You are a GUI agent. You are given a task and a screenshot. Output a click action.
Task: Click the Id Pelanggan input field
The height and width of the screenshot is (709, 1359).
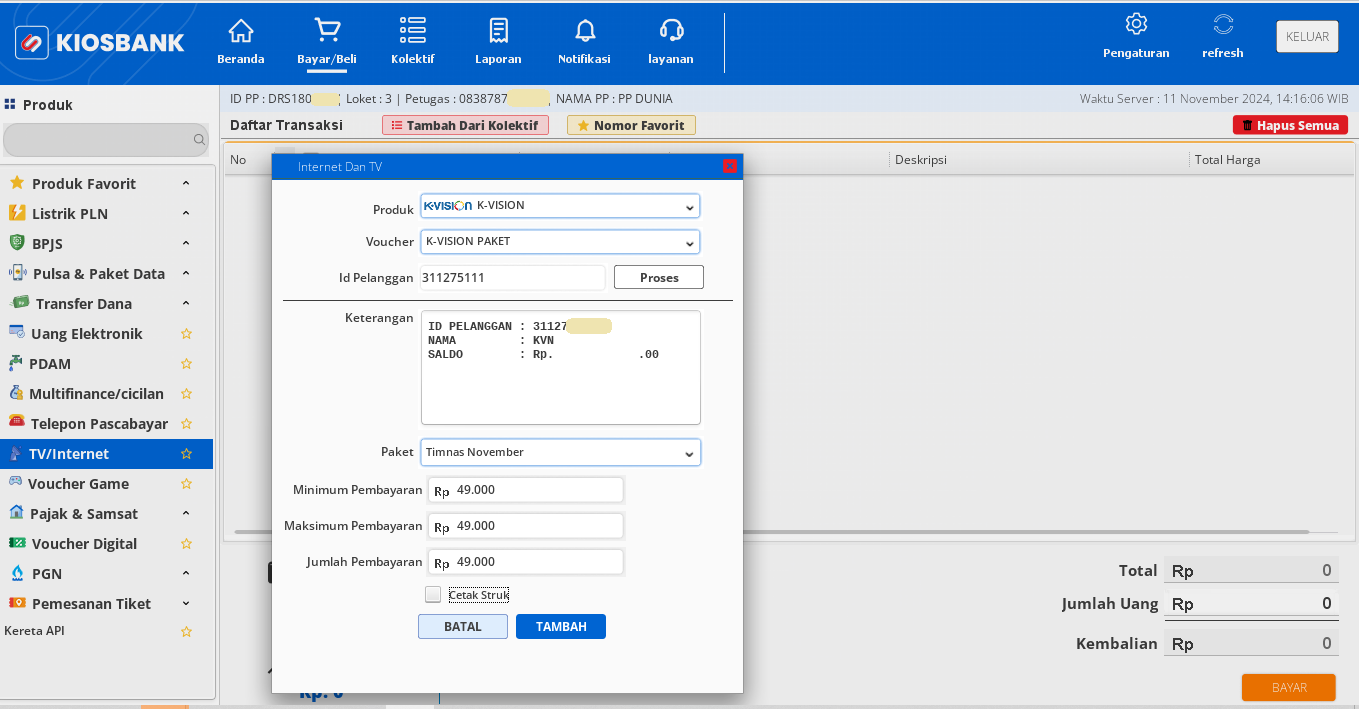coord(512,277)
